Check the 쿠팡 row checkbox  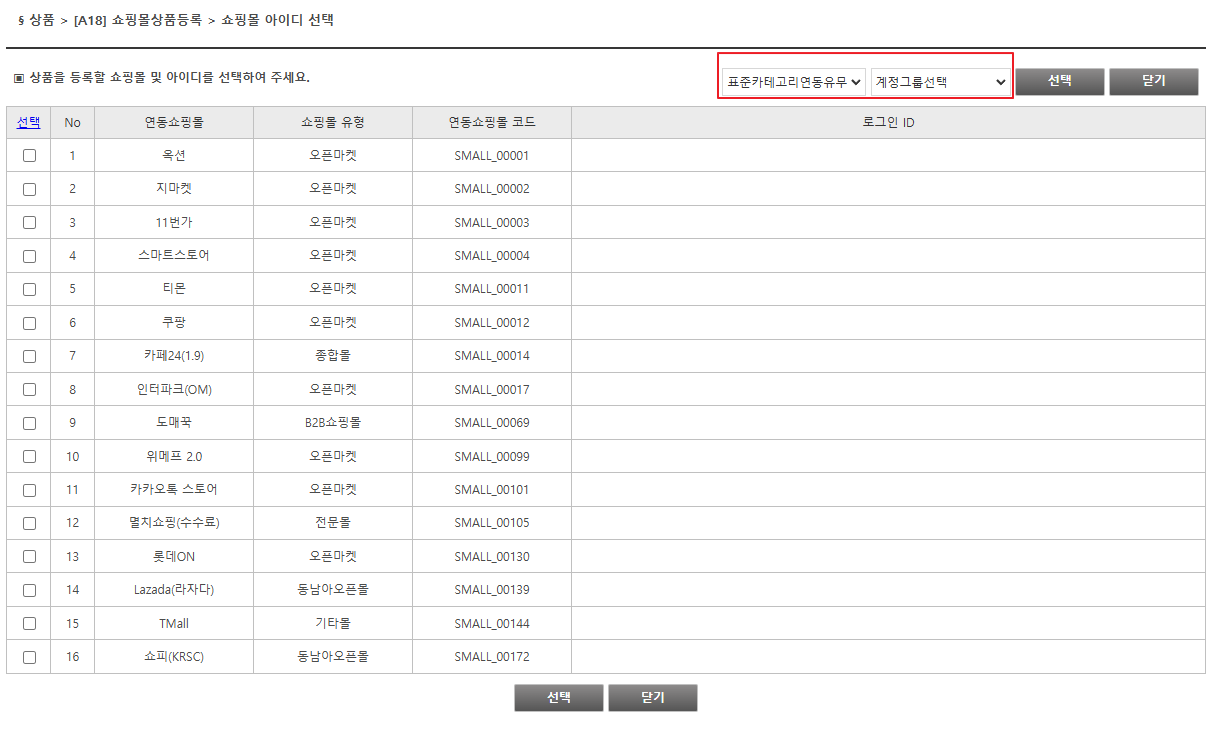[x=29, y=323]
